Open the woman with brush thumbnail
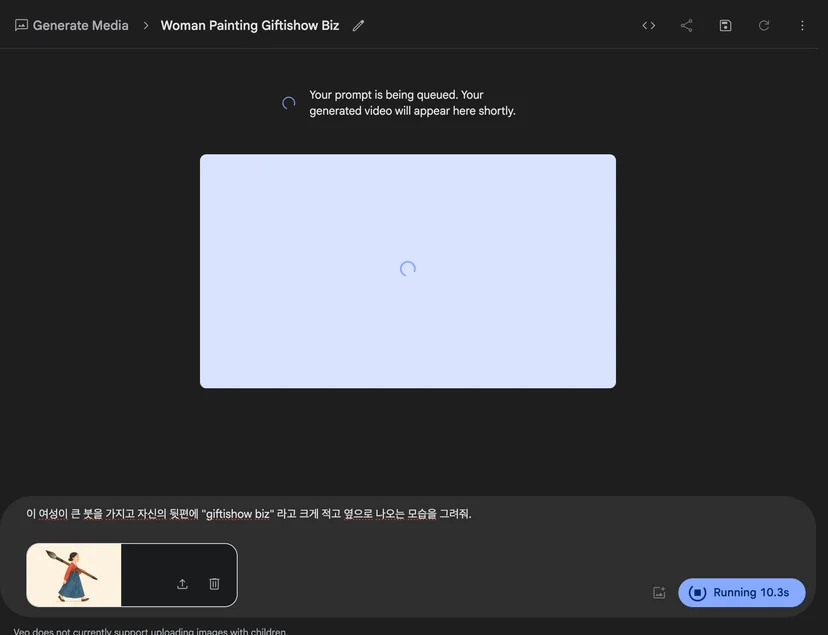Image resolution: width=828 pixels, height=635 pixels. (74, 575)
